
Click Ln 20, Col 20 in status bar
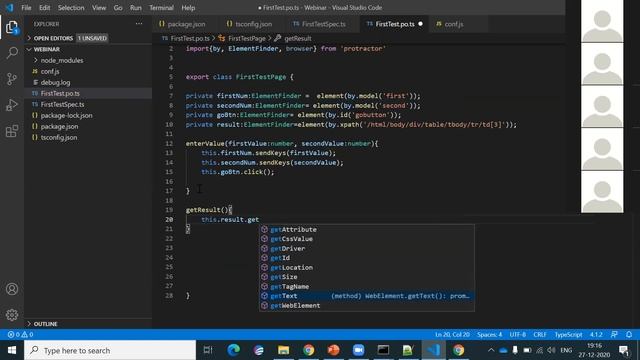[x=452, y=335]
